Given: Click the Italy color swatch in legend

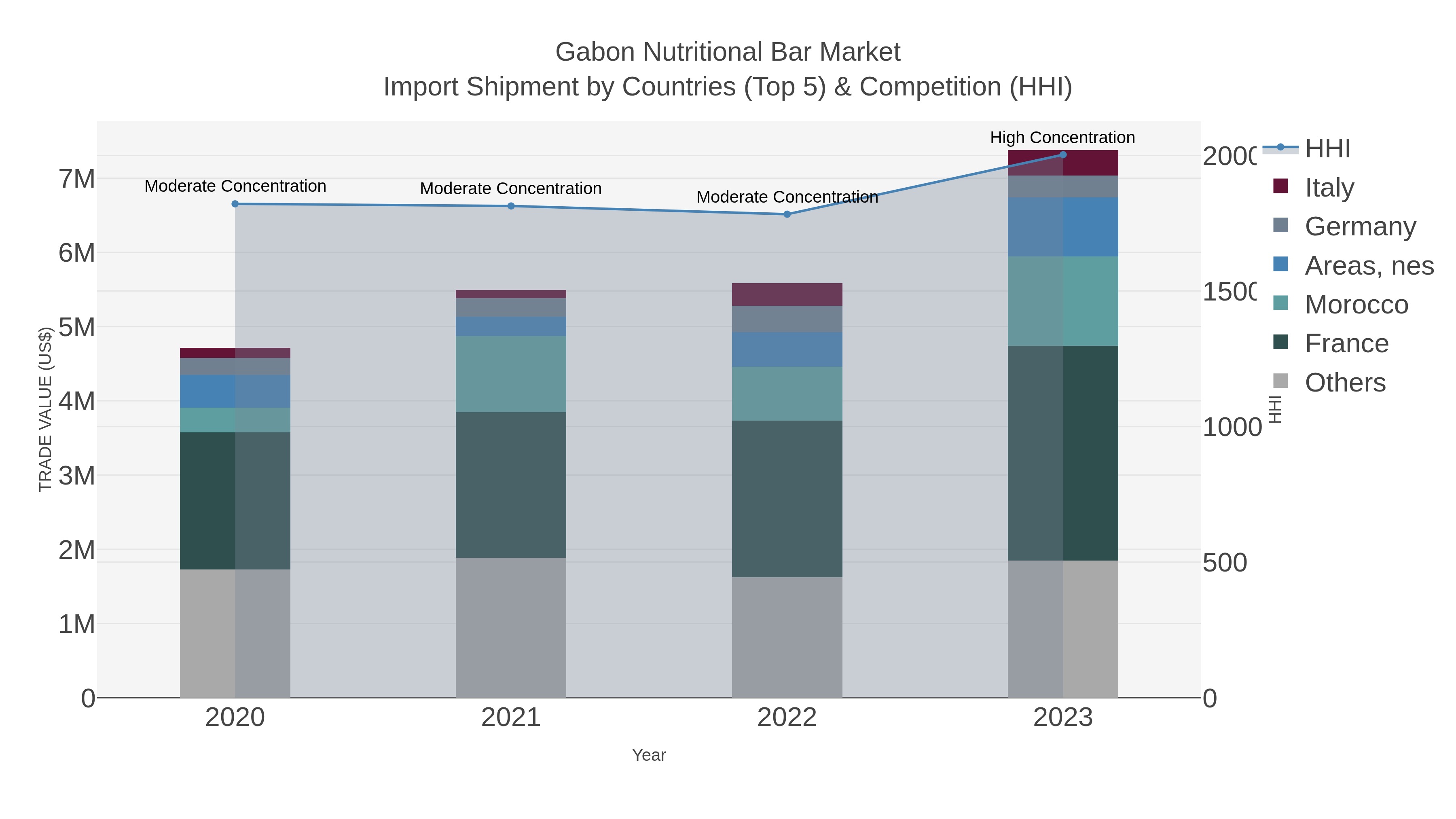Looking at the screenshot, I should 1281,186.
